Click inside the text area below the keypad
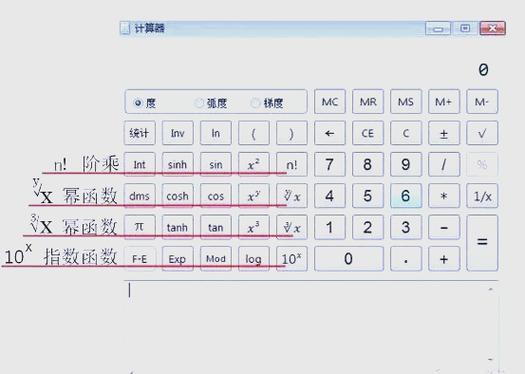 [x=311, y=326]
